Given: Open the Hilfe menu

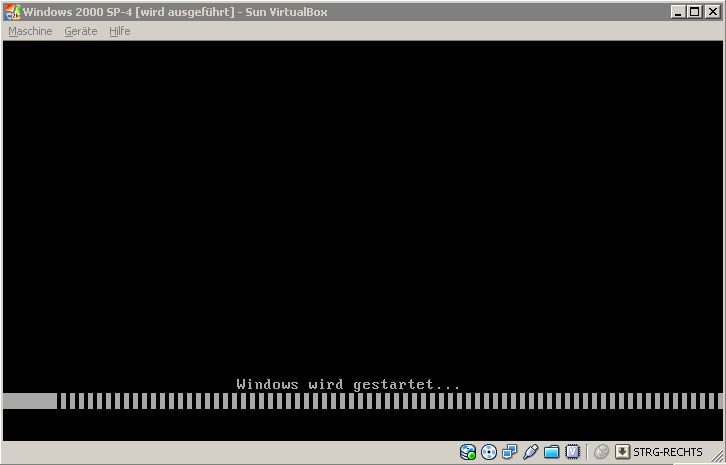Looking at the screenshot, I should pos(120,31).
